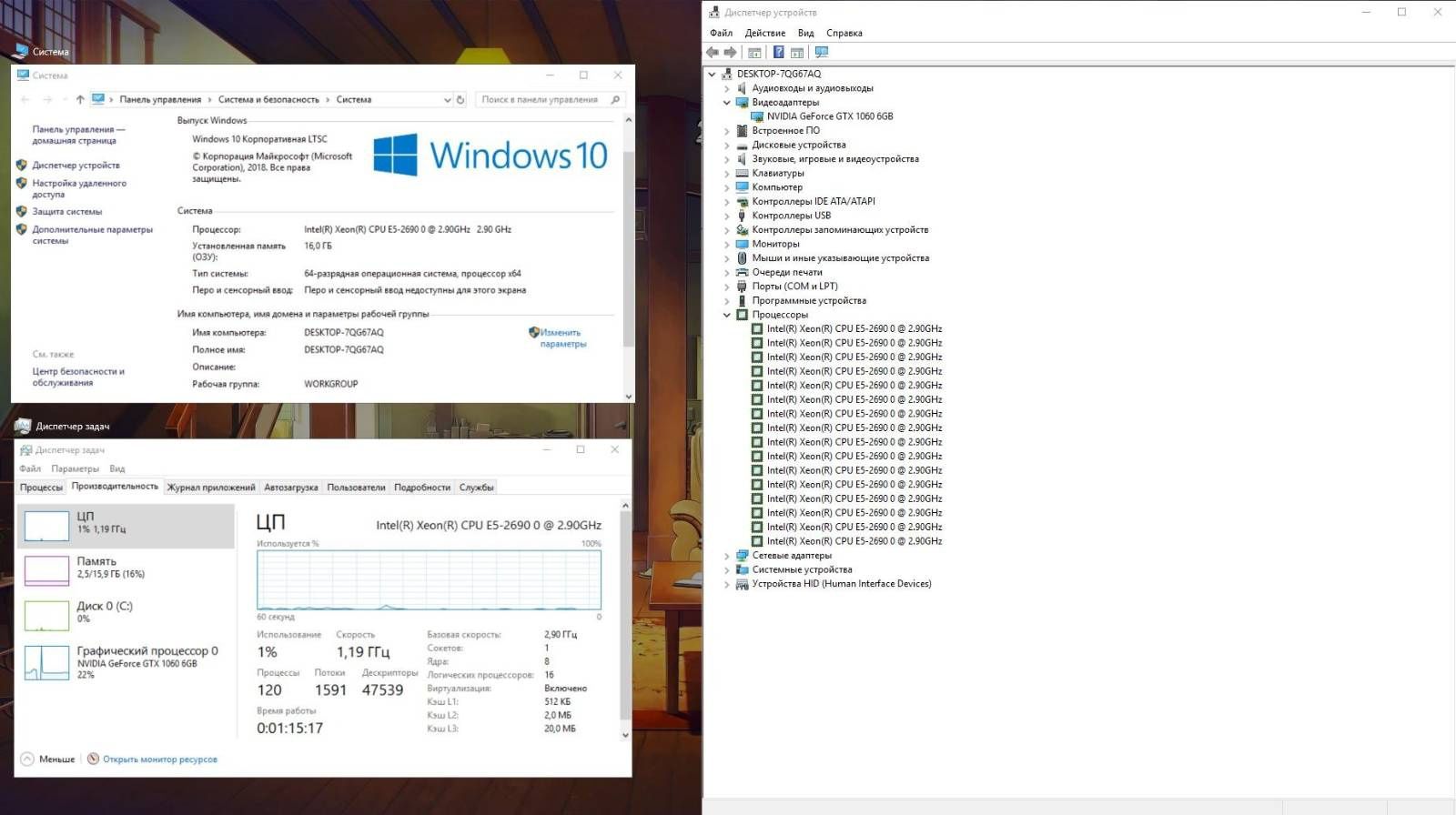Viewport: 1456px width, 815px height.
Task: Expand the Встроенное ПО node
Action: pyautogui.click(x=727, y=131)
